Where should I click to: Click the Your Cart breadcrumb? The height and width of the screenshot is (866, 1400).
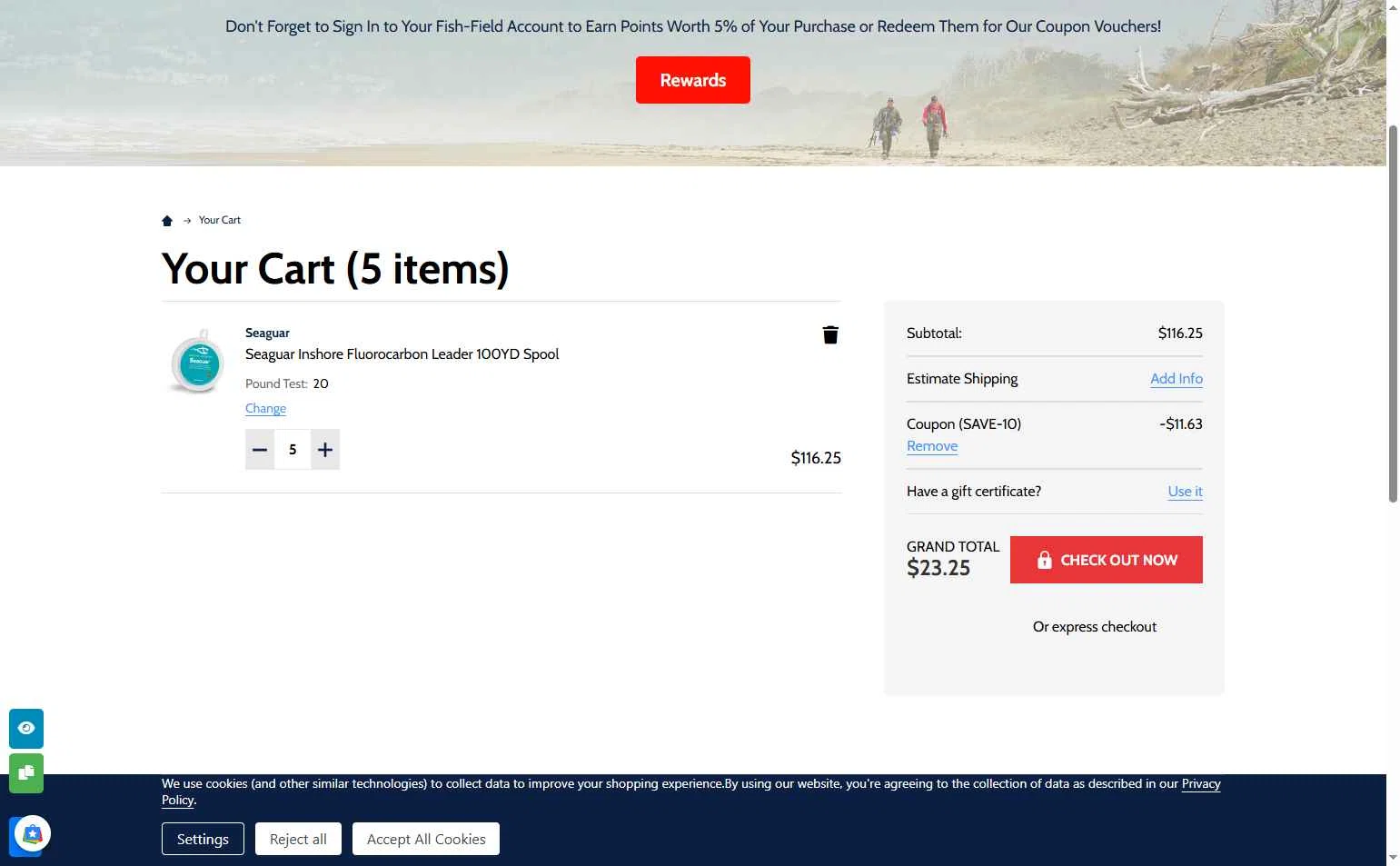(x=220, y=220)
